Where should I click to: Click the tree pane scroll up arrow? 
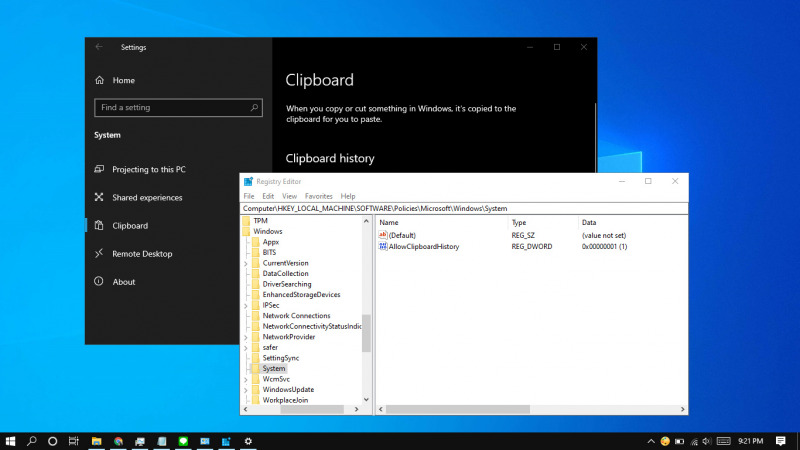tap(366, 221)
